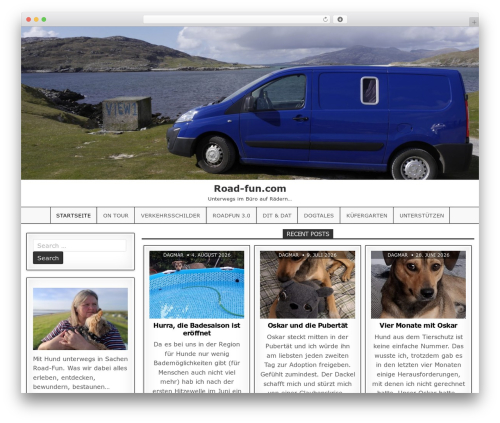
Task: Open Dit & Dat menu entry
Action: click(277, 216)
